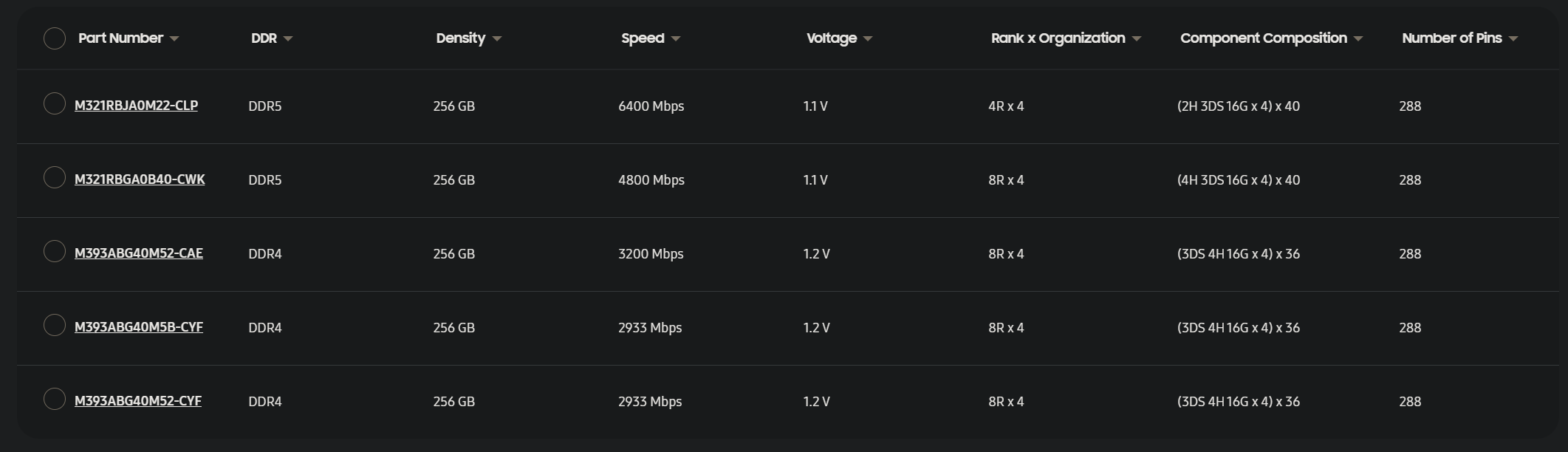
Task: Expand the Number of Pins dropdown
Action: coord(1513,39)
